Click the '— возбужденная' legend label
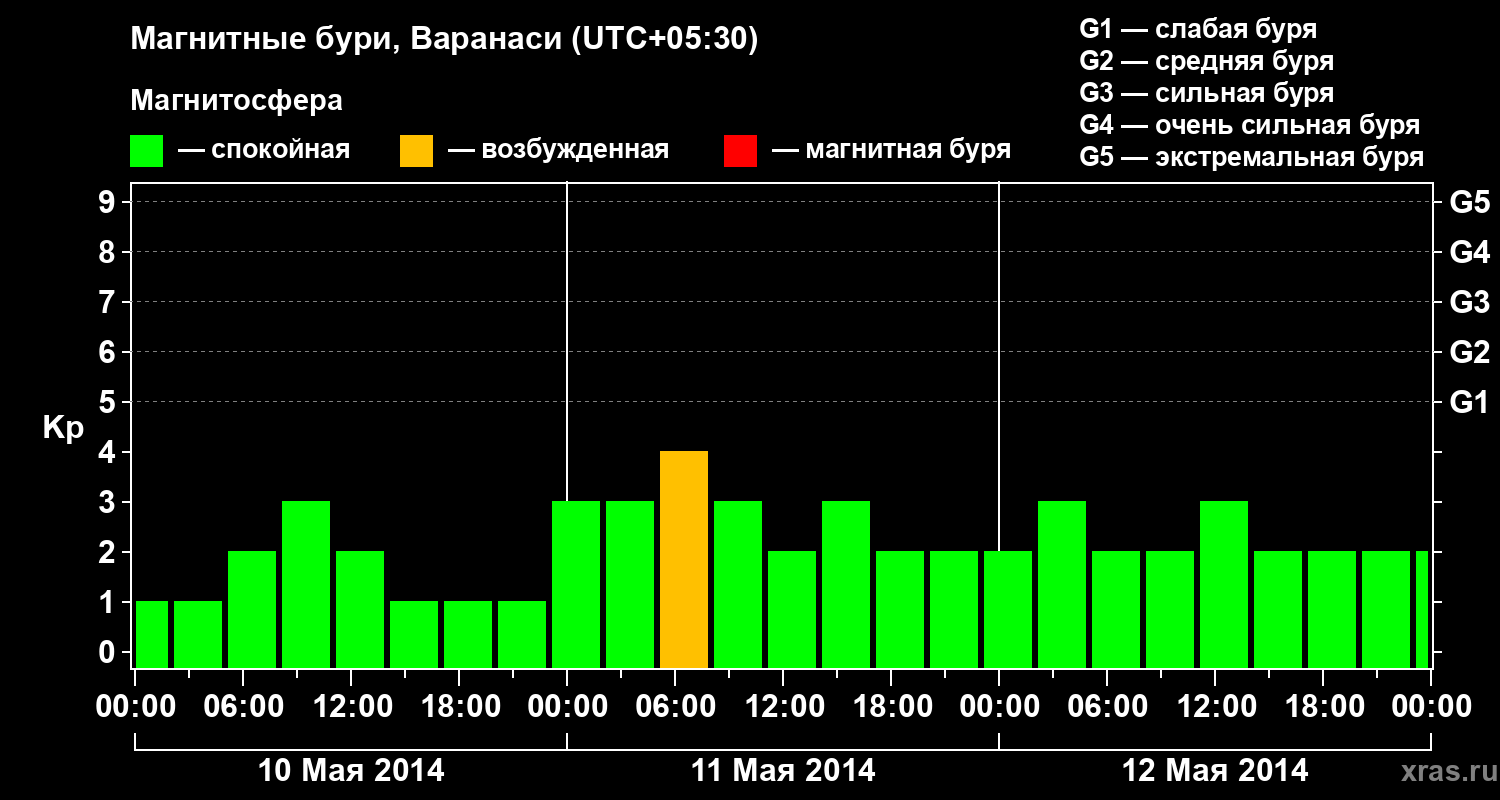Image resolution: width=1500 pixels, height=800 pixels. (558, 150)
